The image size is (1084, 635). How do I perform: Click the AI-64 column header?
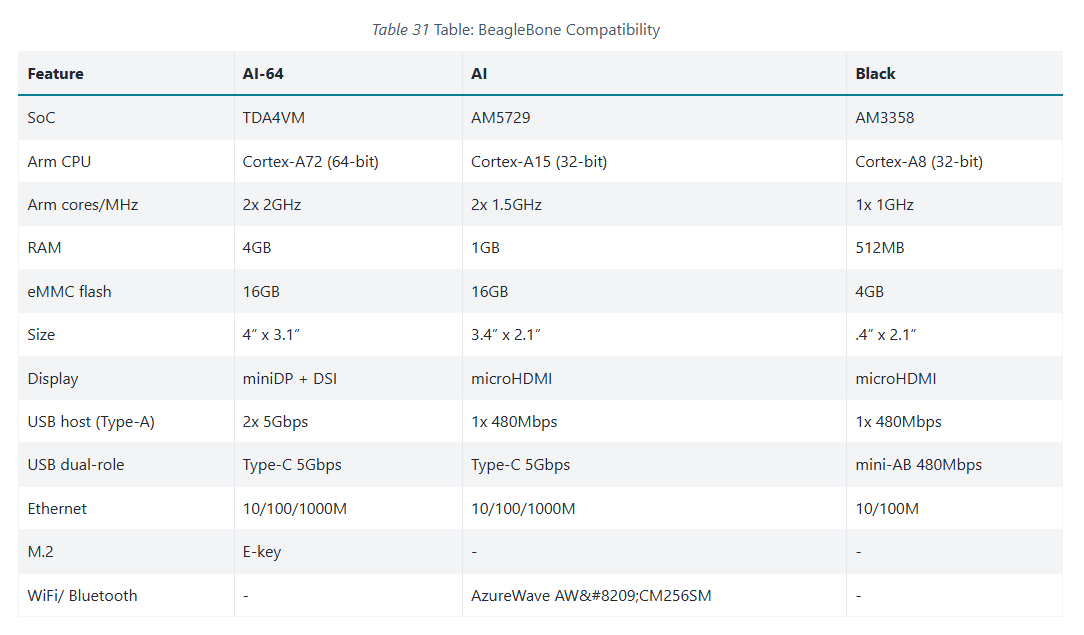click(264, 74)
